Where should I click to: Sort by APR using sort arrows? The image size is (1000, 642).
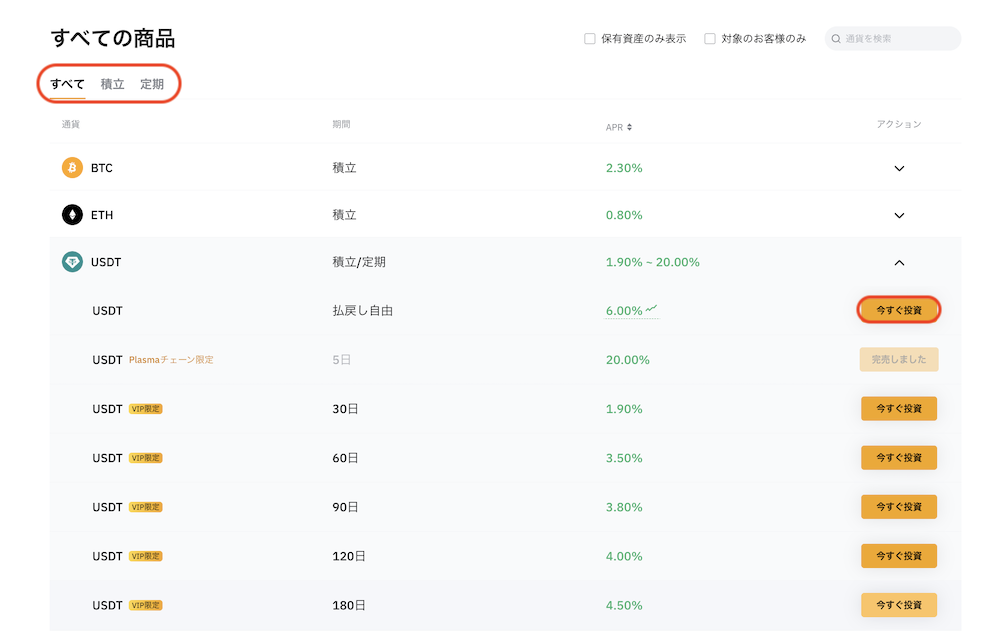(x=629, y=127)
